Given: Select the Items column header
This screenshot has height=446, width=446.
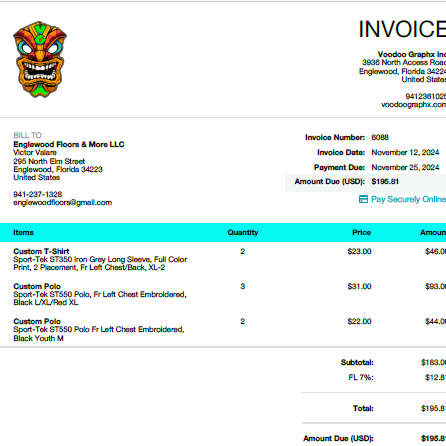Looking at the screenshot, I should tap(23, 233).
